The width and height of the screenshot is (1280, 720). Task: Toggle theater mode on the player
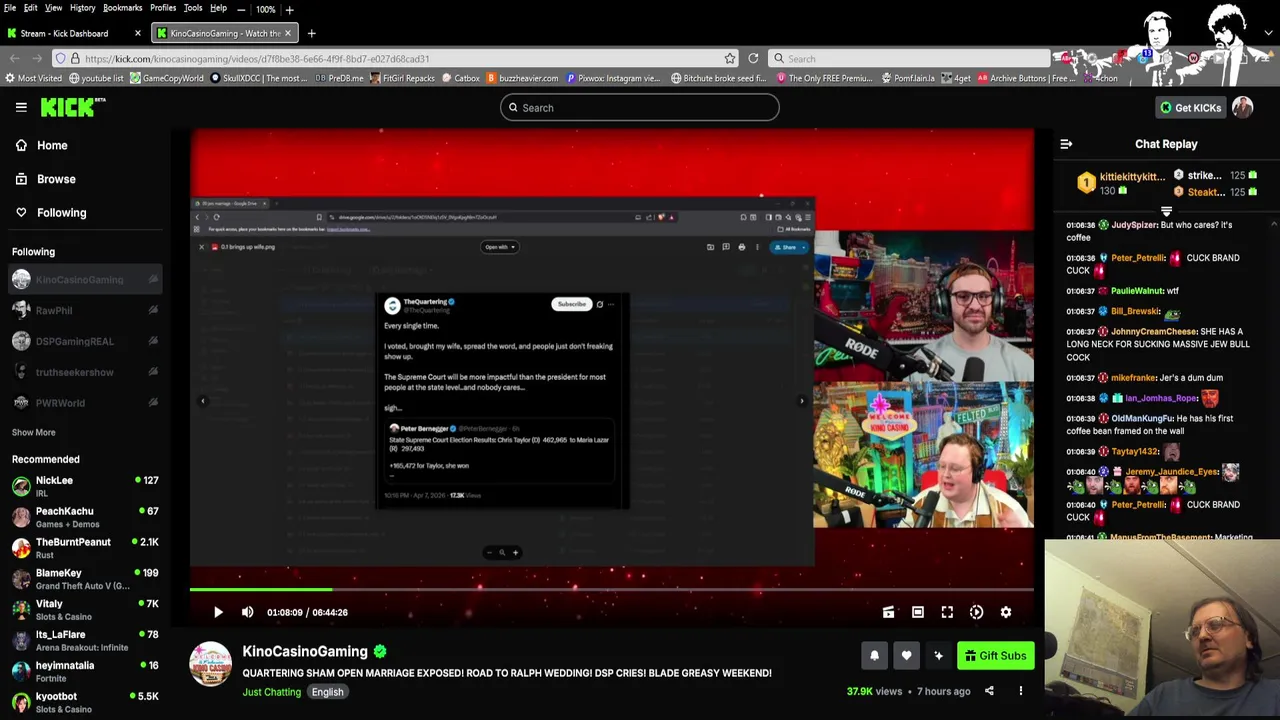point(918,612)
